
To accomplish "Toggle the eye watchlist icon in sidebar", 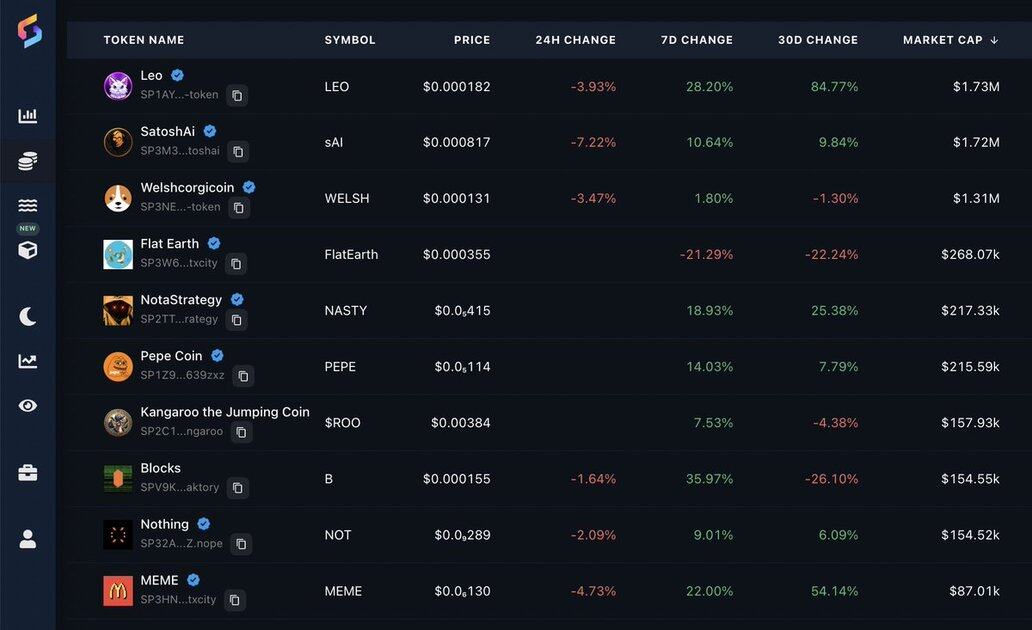I will click(28, 405).
